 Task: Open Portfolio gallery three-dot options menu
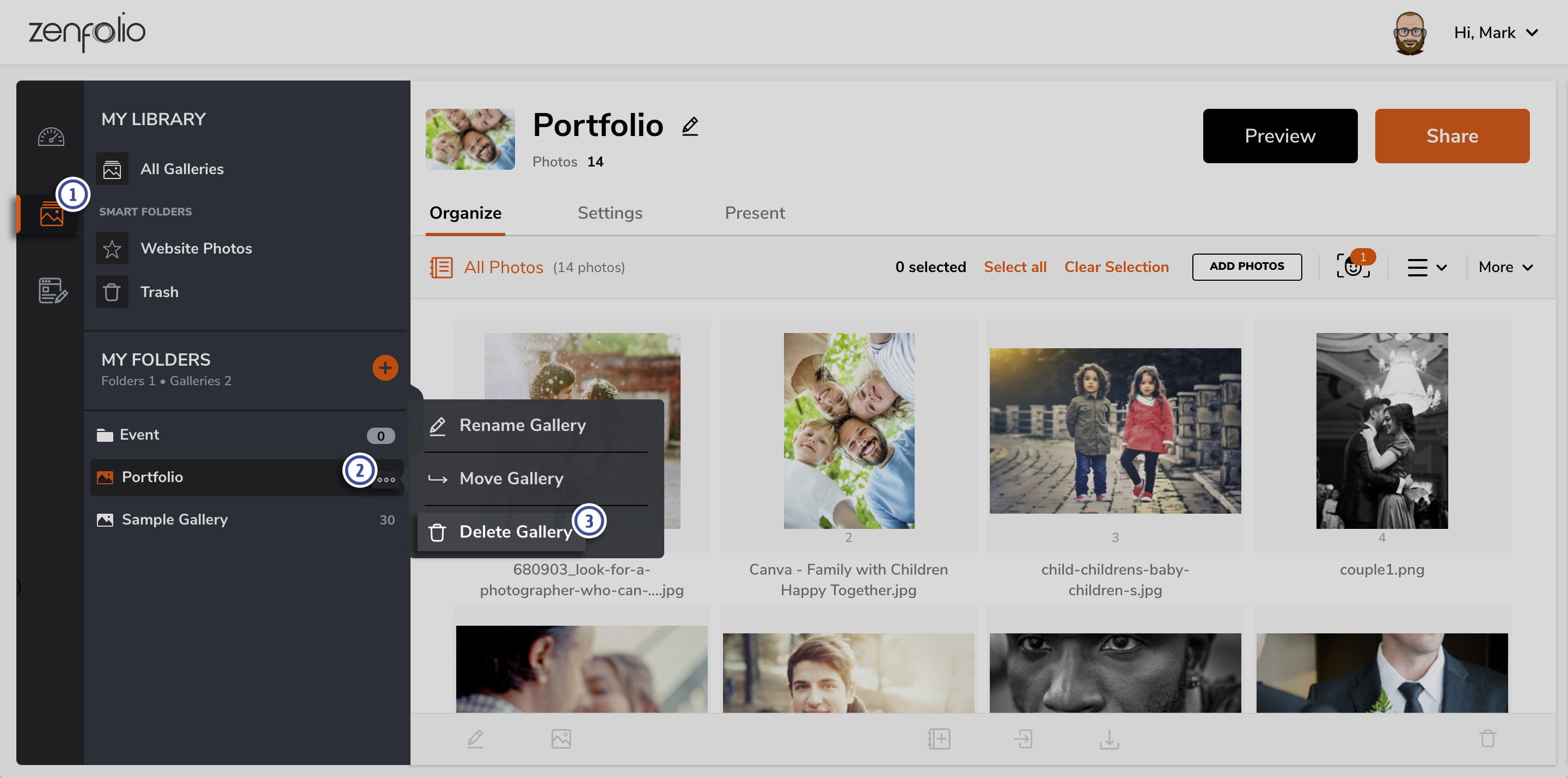[387, 480]
